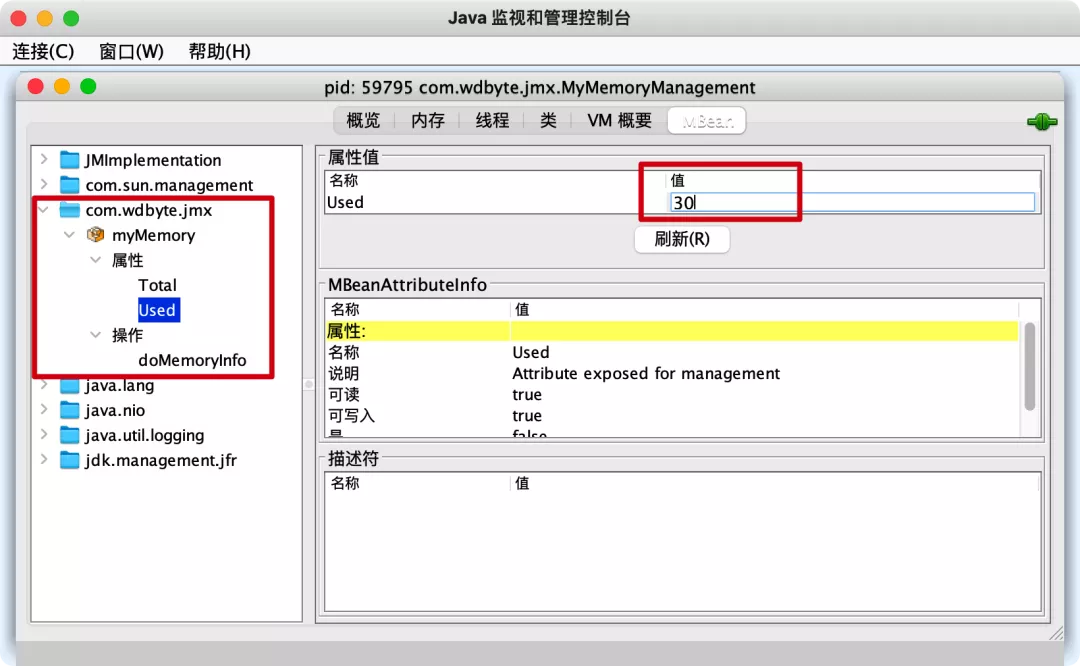Switch to the 内存 tab
This screenshot has width=1080, height=666.
(428, 121)
